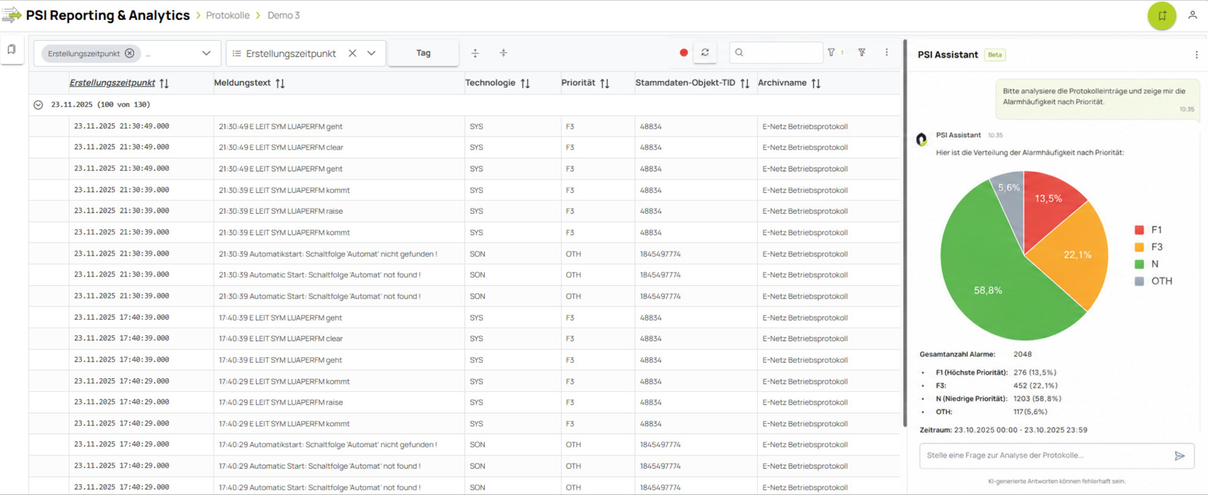Click the green add-bookmark button
This screenshot has width=1208, height=495.
point(1162,15)
